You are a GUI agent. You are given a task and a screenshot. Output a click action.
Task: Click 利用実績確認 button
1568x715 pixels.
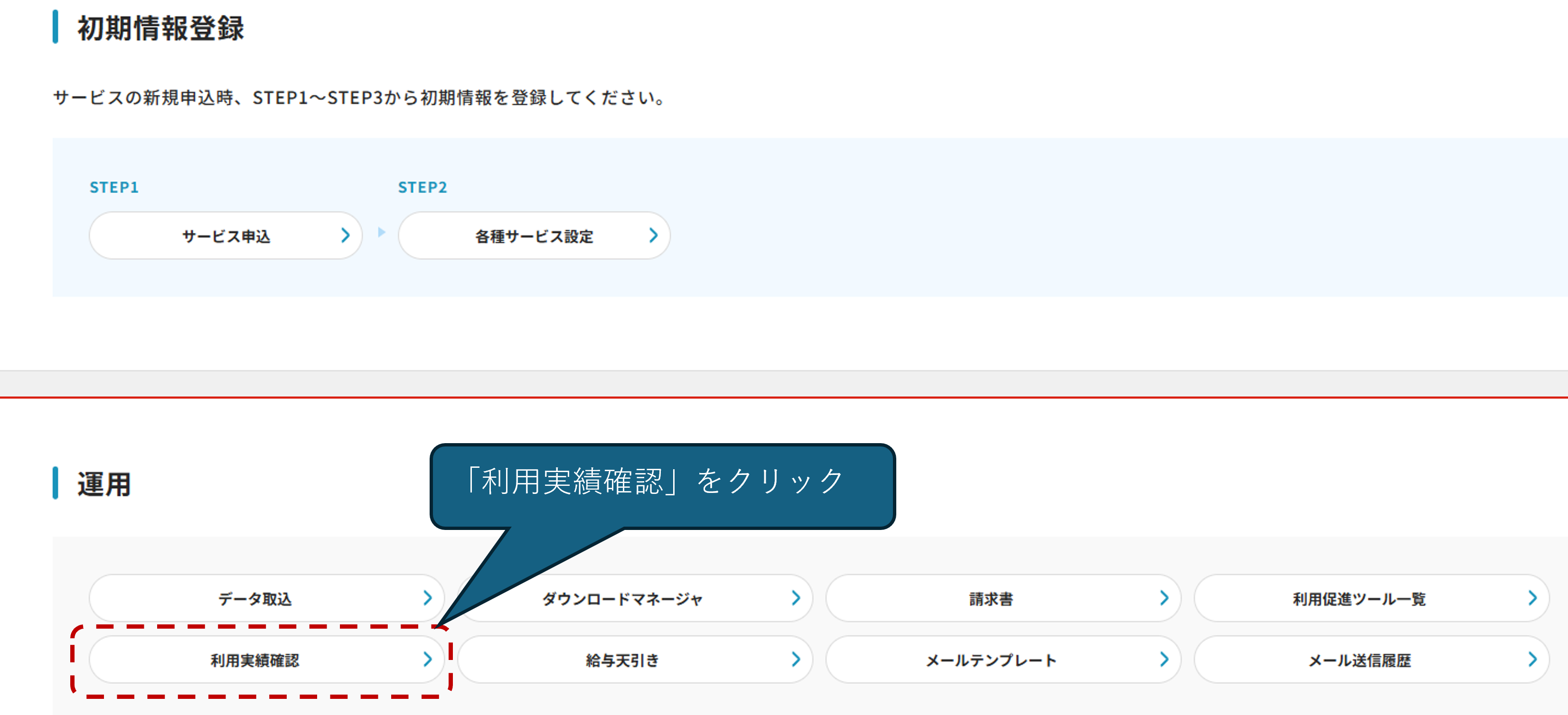[267, 659]
